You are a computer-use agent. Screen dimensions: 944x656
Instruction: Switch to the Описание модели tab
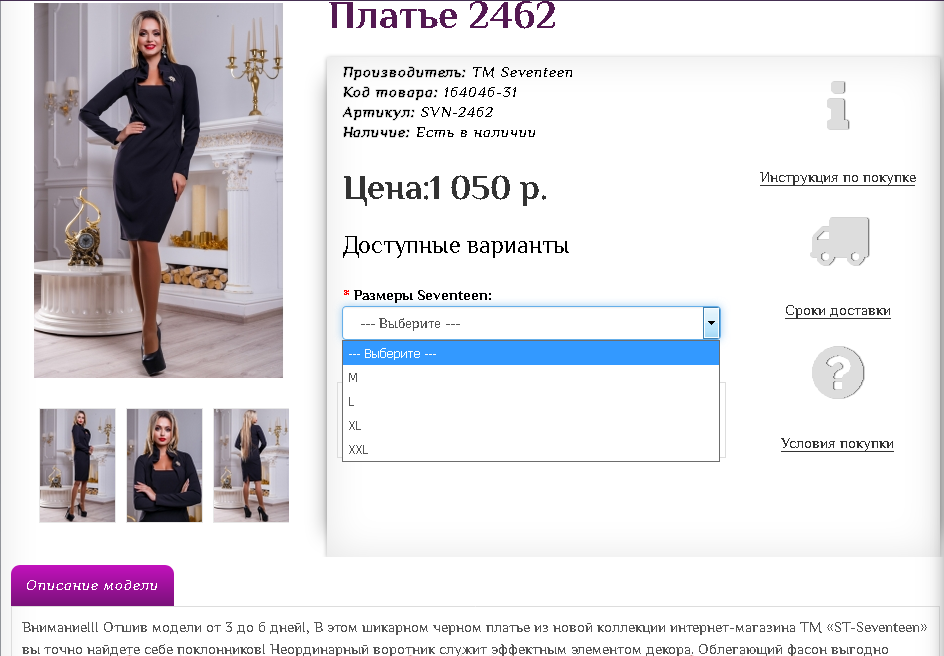[92, 585]
